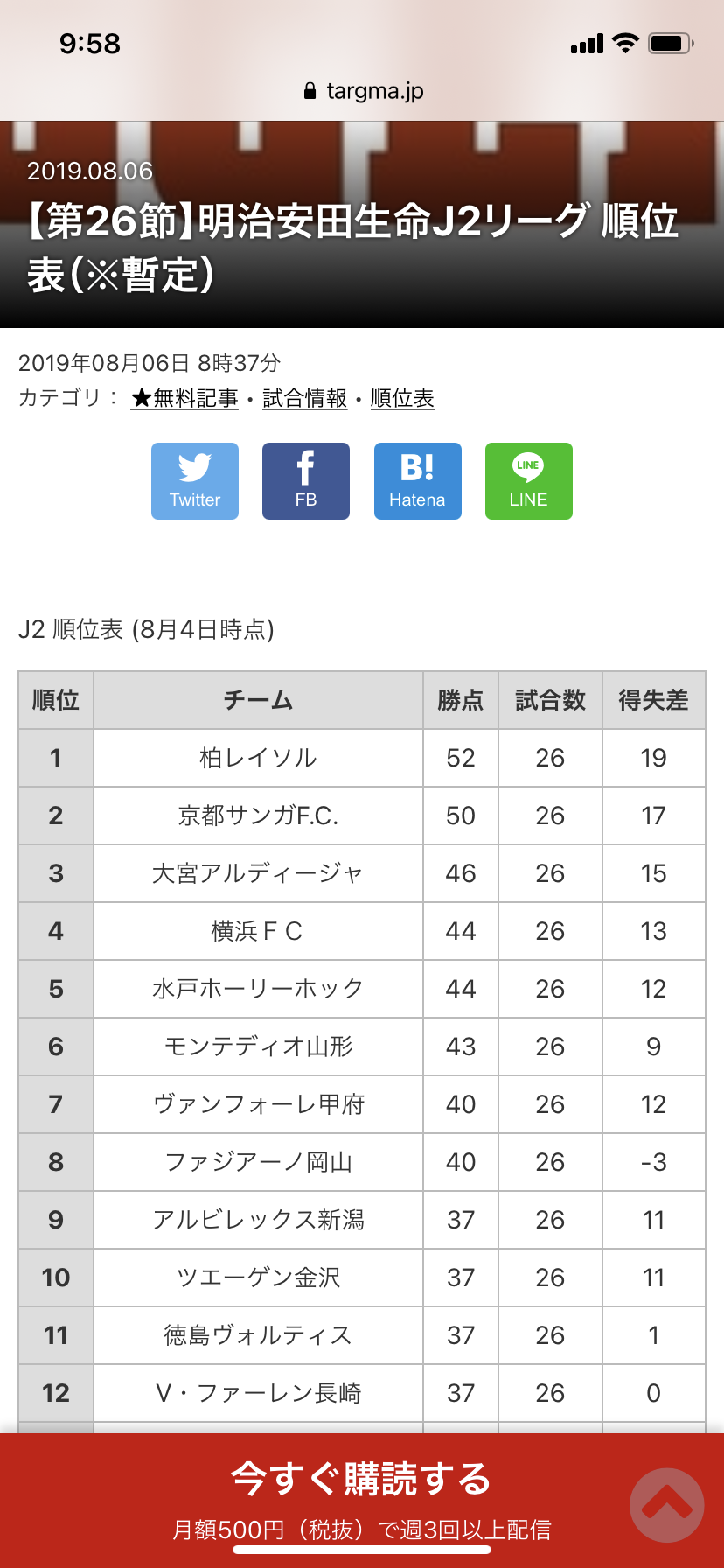
Task: Open the ★無料記事 category link
Action: point(184,399)
